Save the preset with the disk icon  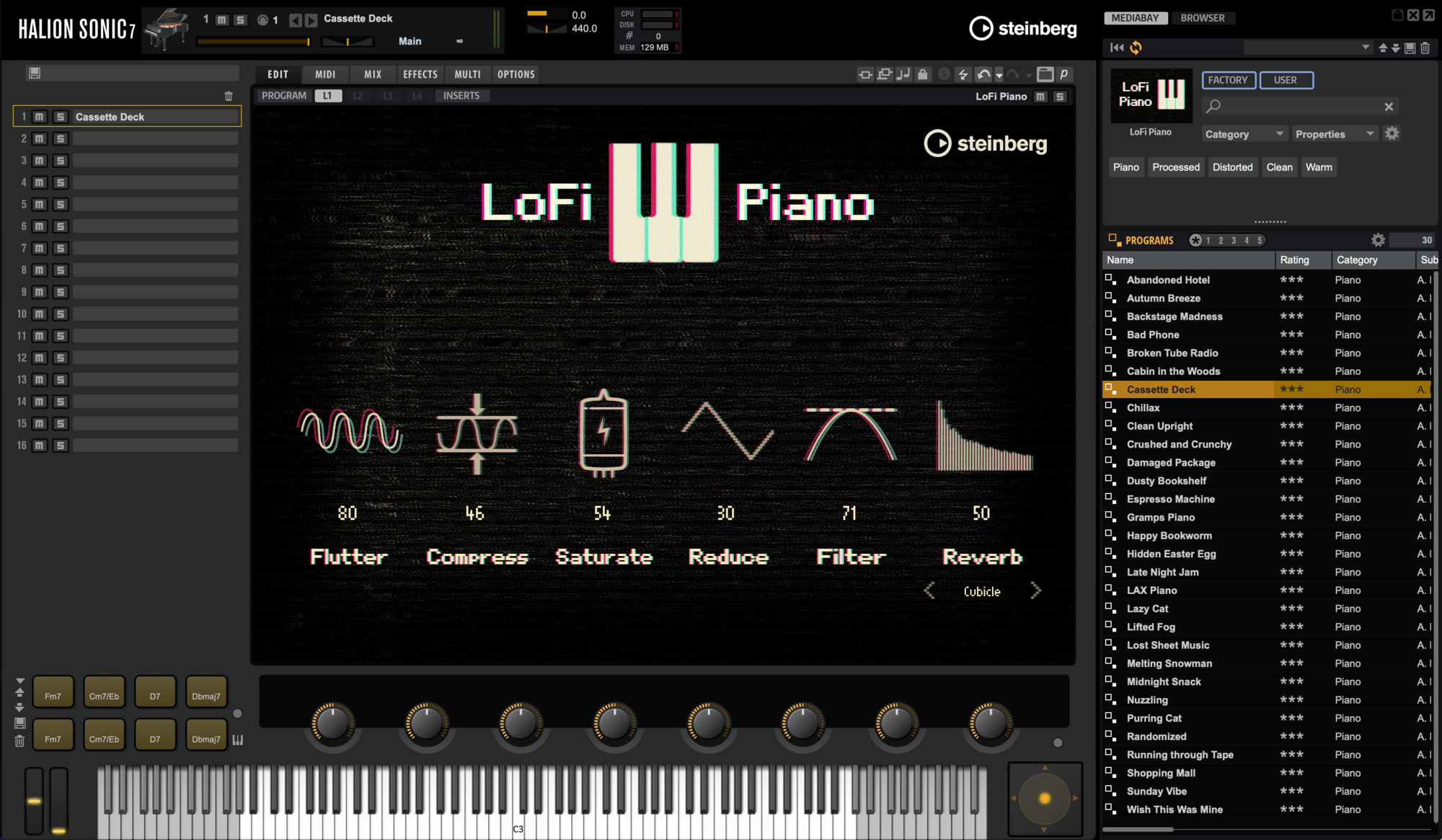(1408, 47)
